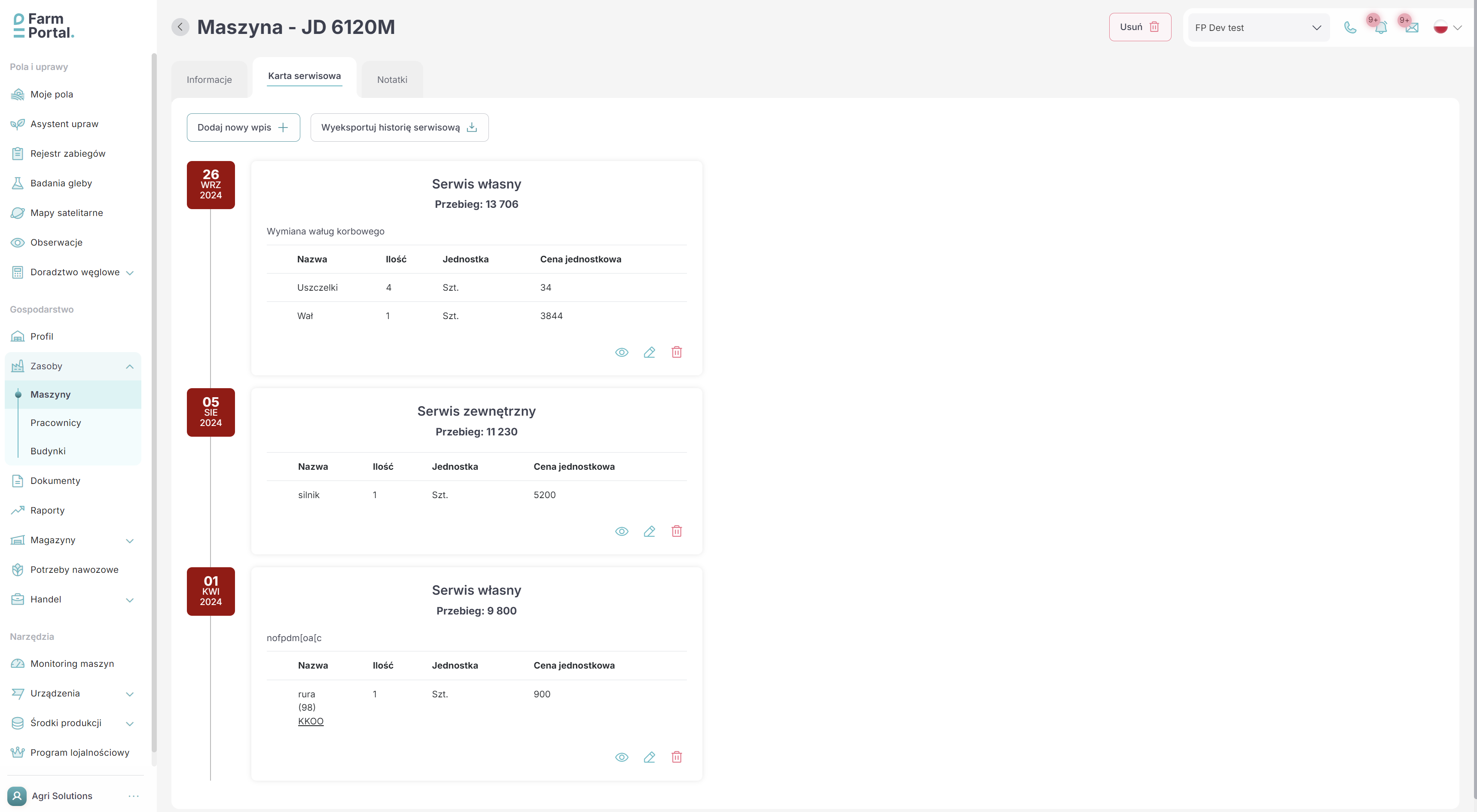Edit the 01 KWI 2024 service entry
The width and height of the screenshot is (1477, 812).
(649, 757)
